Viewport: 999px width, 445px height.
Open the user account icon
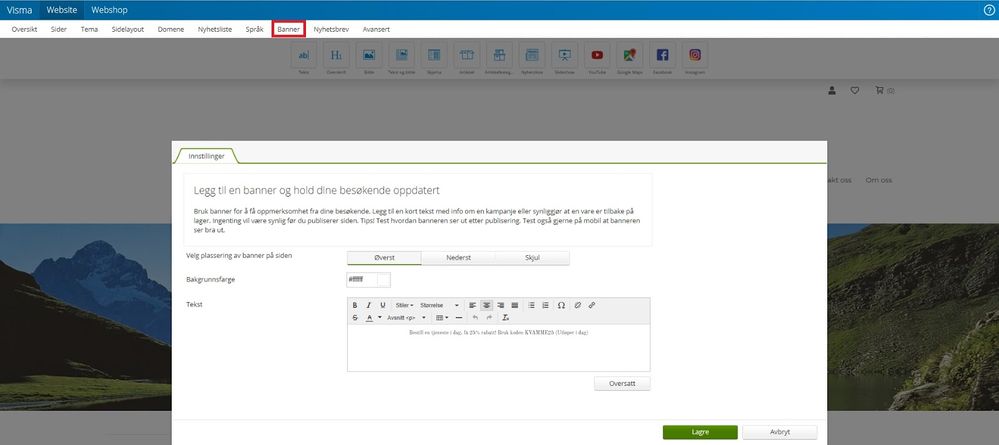click(831, 91)
